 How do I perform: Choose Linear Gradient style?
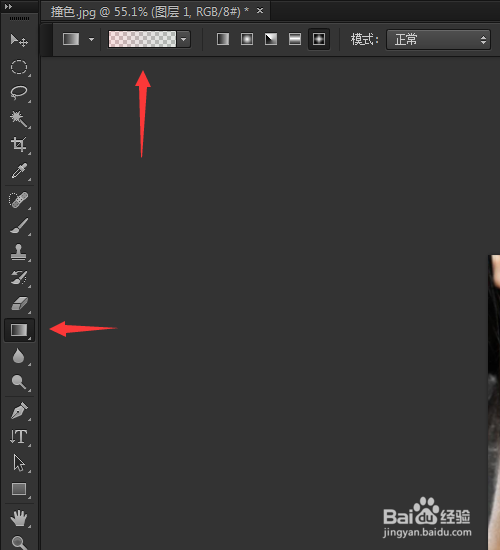click(223, 39)
